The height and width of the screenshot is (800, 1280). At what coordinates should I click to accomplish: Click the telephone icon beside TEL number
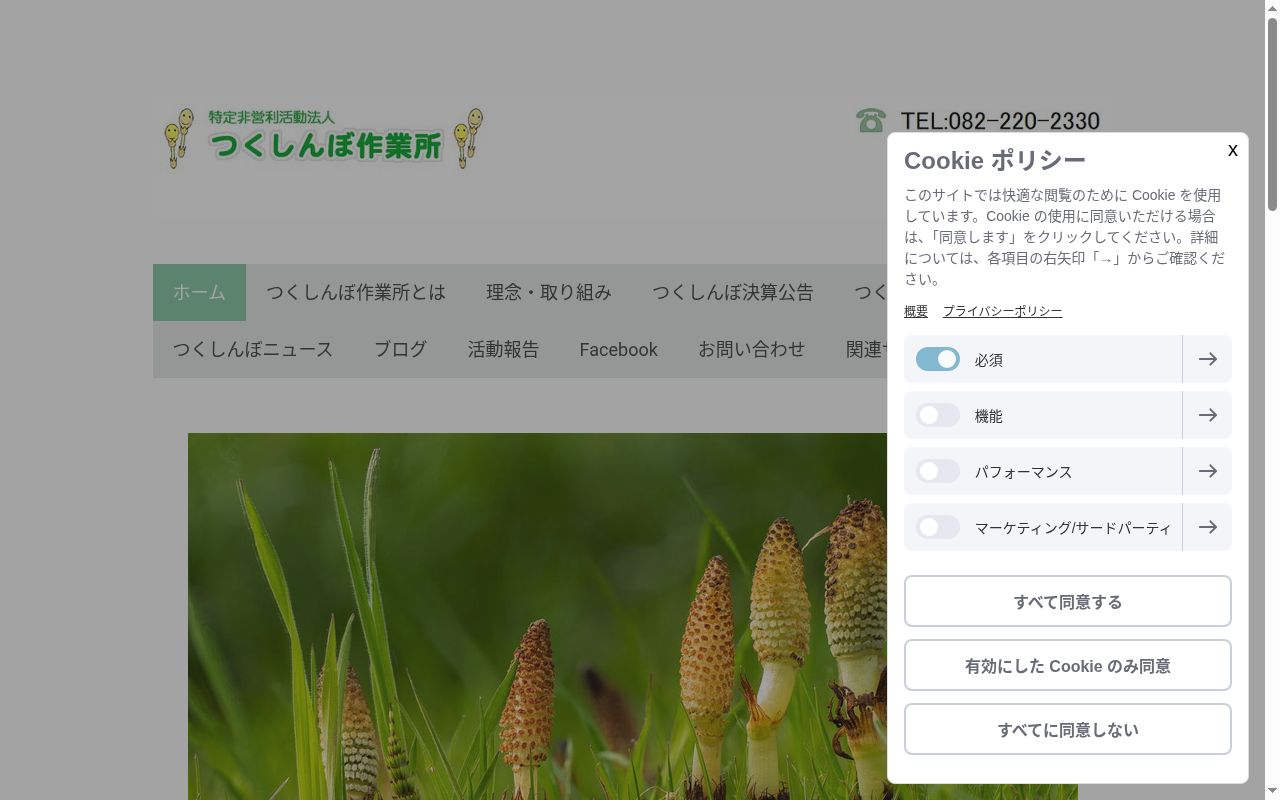[871, 121]
